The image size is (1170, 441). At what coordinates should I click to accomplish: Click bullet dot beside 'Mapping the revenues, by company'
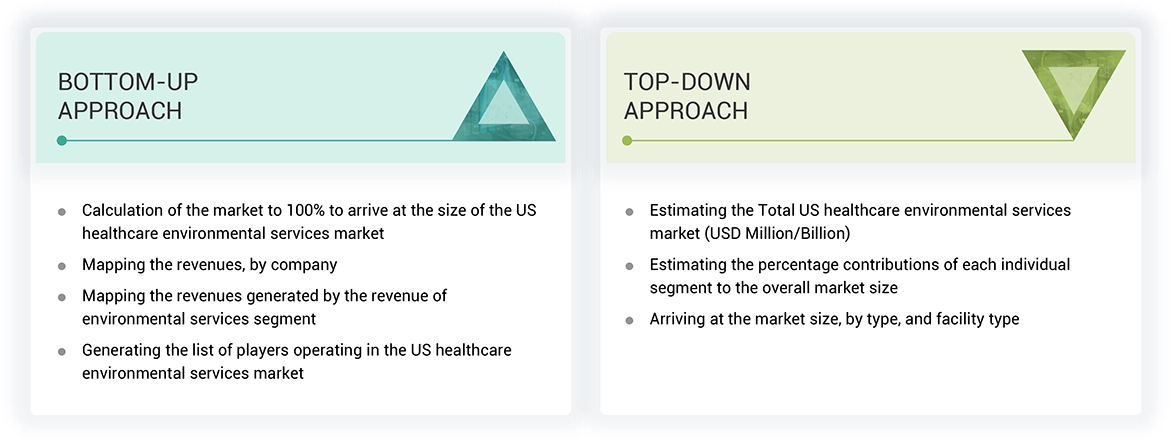62,266
